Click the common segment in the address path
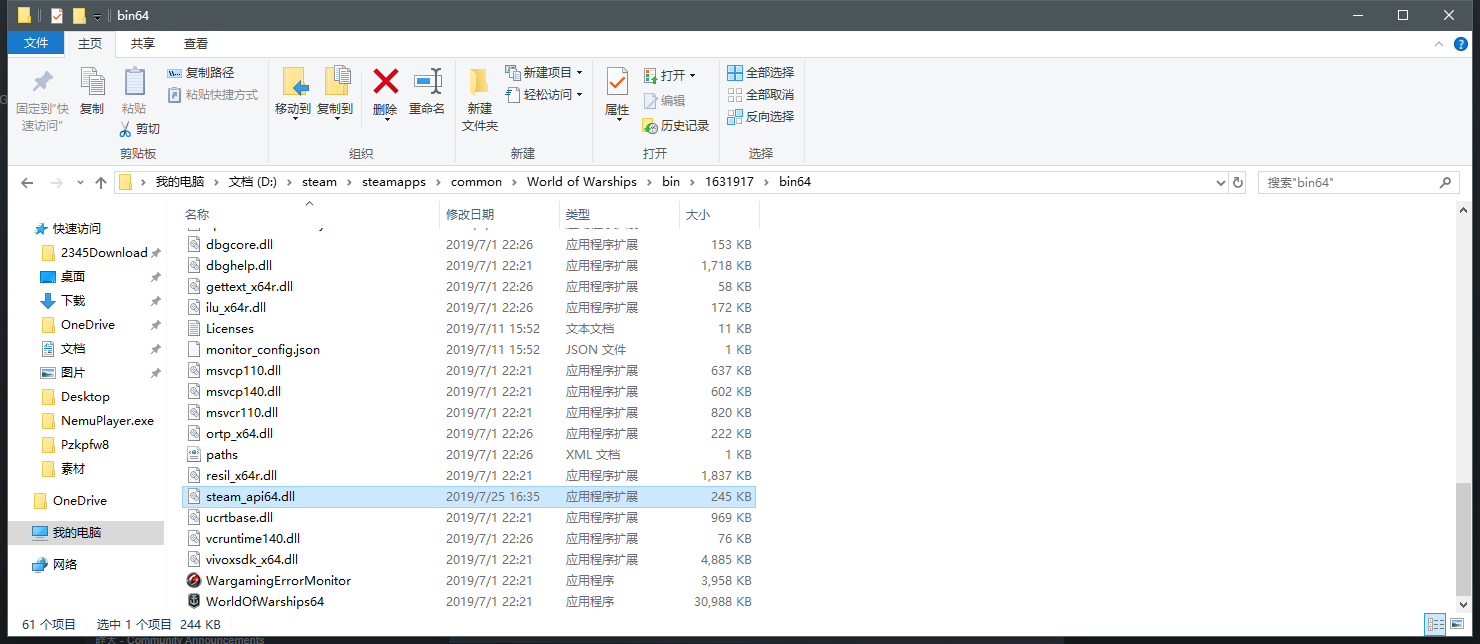 coord(476,182)
